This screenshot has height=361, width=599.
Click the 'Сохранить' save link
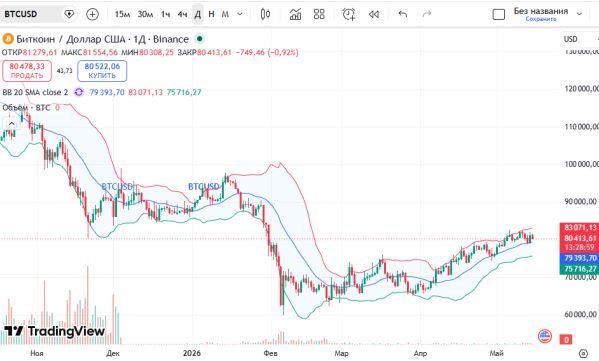[x=541, y=19]
